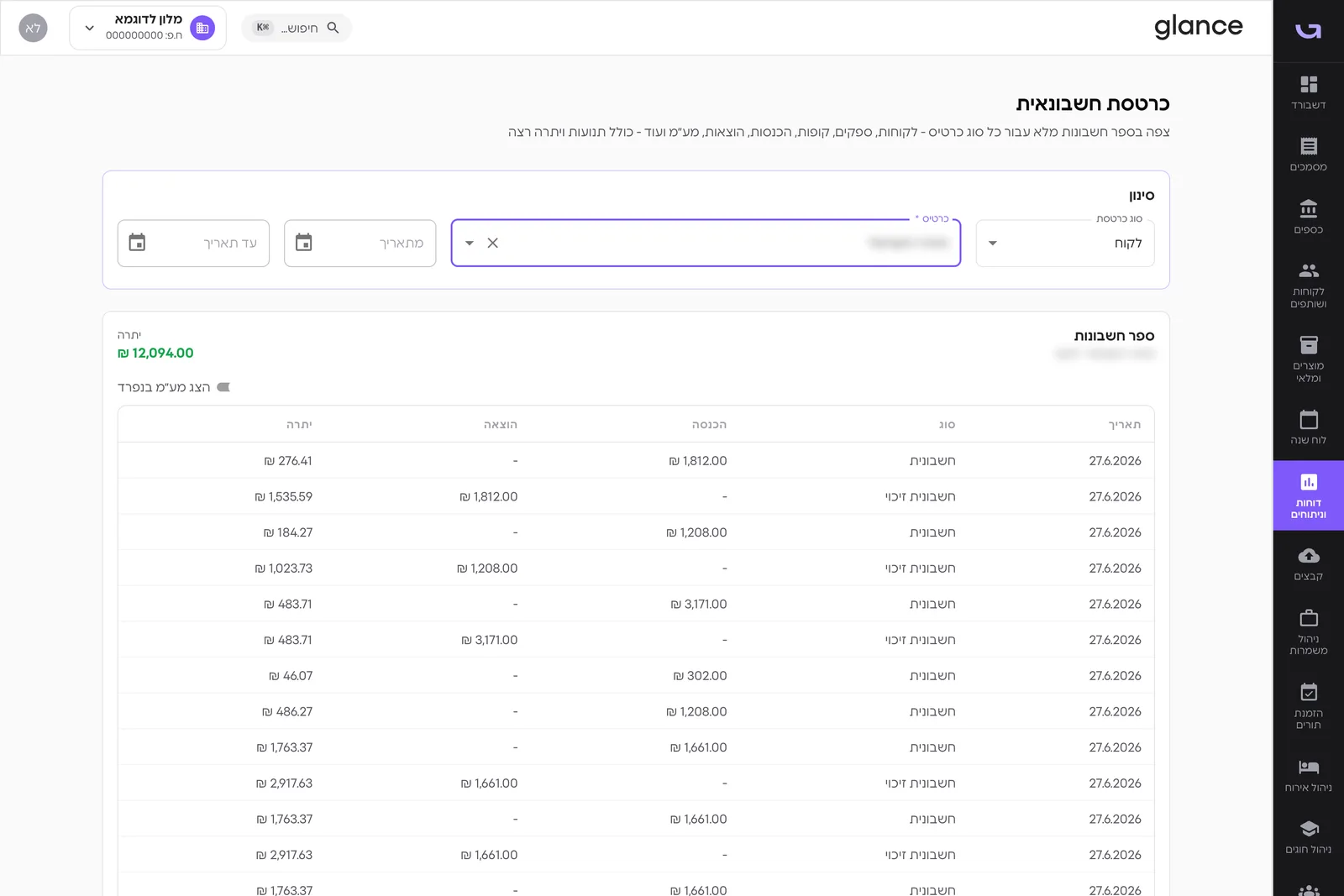Open קבצים files sidebar item
The height and width of the screenshot is (896, 1344).
pos(1308,563)
